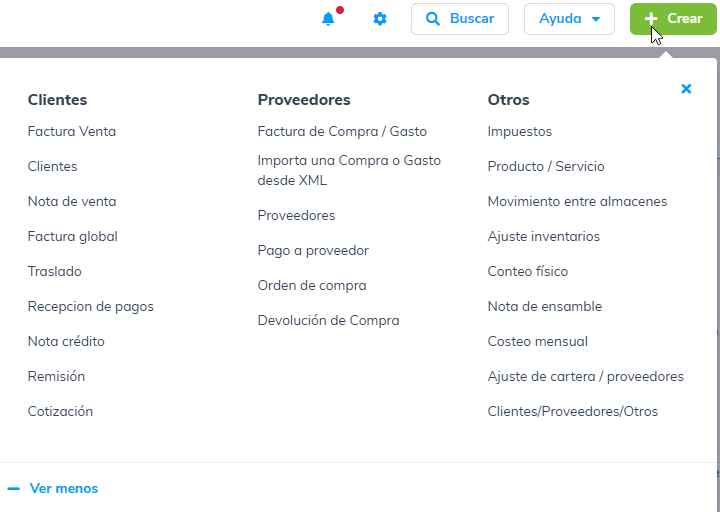Open Nota de venta entry

point(72,201)
